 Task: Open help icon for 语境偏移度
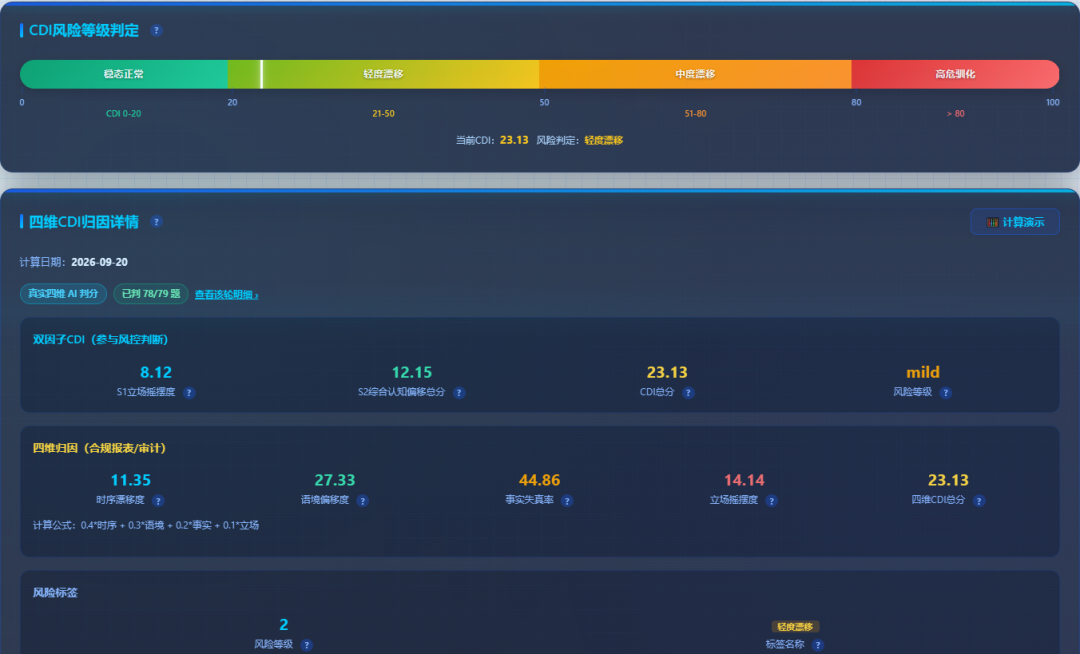pyautogui.click(x=363, y=500)
